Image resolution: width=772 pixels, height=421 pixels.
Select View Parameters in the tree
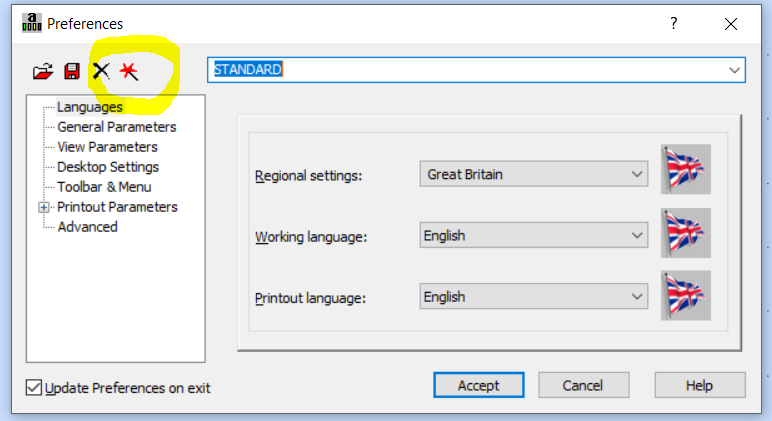coord(107,147)
